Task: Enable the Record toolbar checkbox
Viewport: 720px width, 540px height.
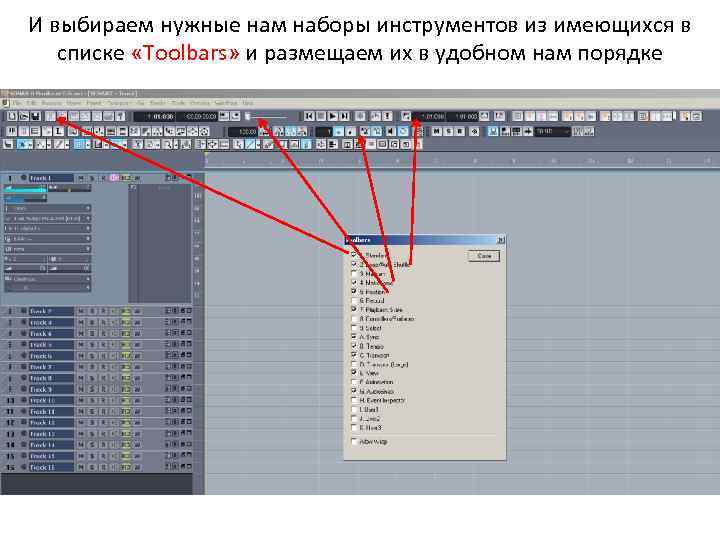Action: (354, 300)
